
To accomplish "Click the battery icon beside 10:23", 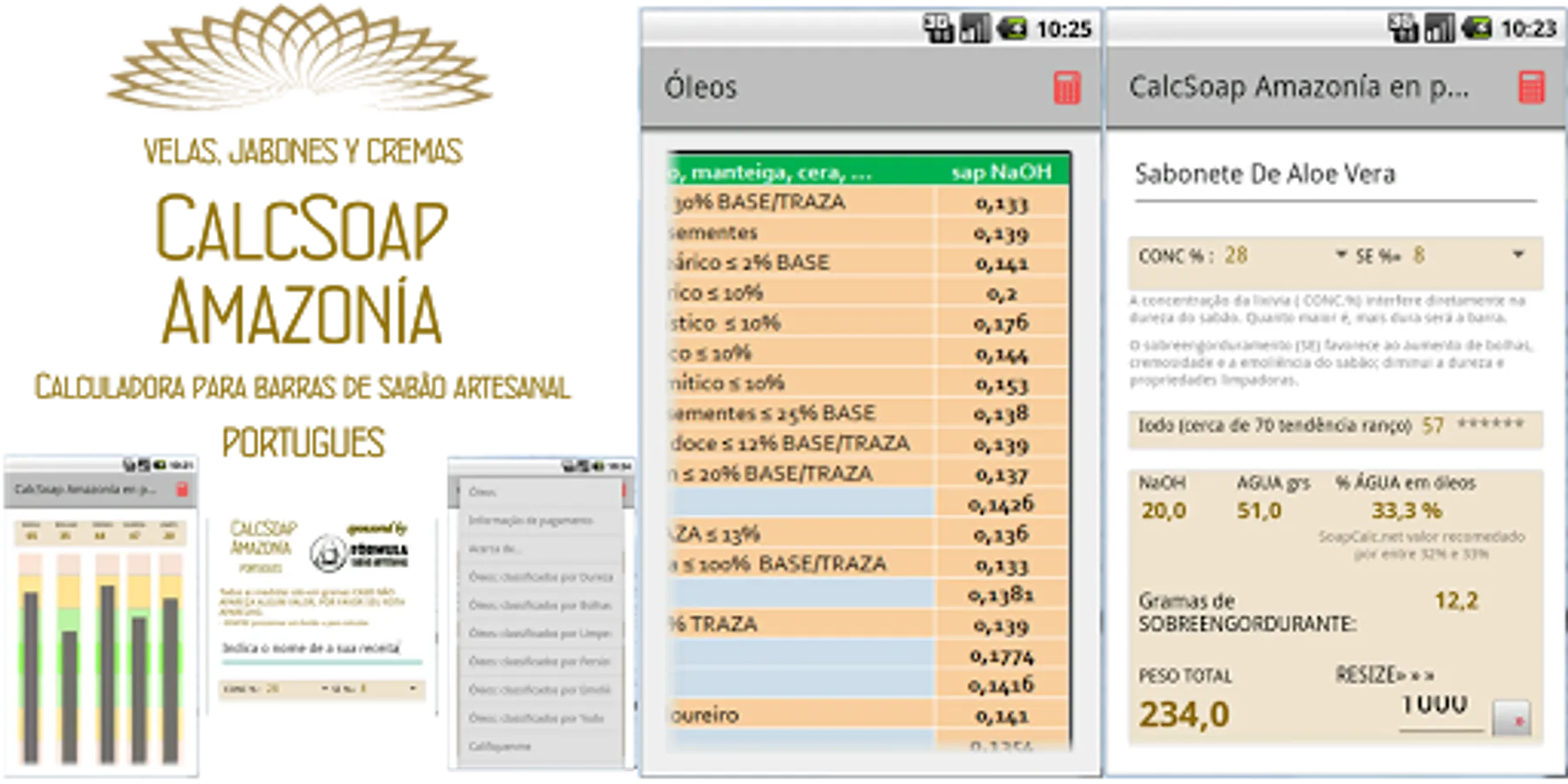I will pos(1477,29).
